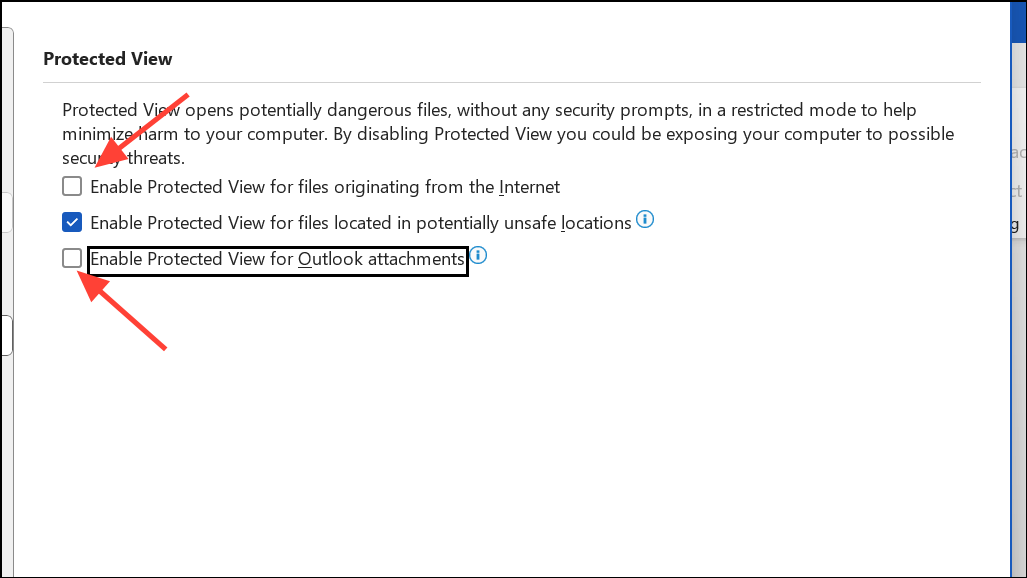
Task: Click the greyed 'ac' text on background window
Action: click(x=1018, y=153)
